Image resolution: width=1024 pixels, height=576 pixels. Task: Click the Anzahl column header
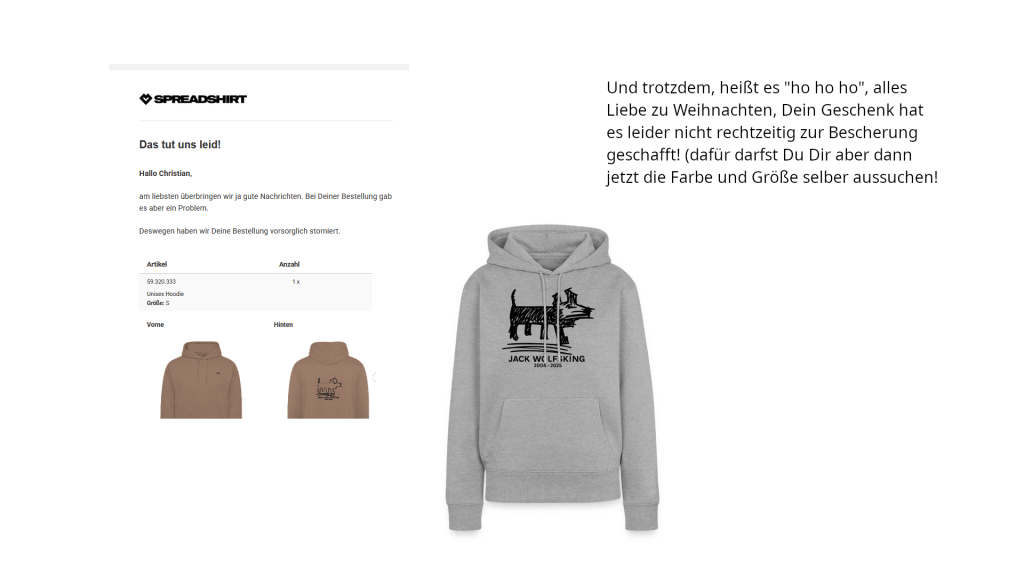coord(289,264)
